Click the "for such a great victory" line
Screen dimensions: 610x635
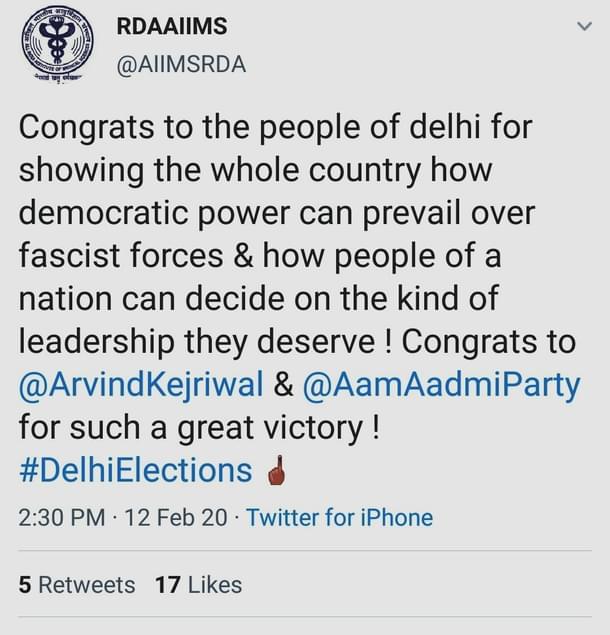coord(198,428)
